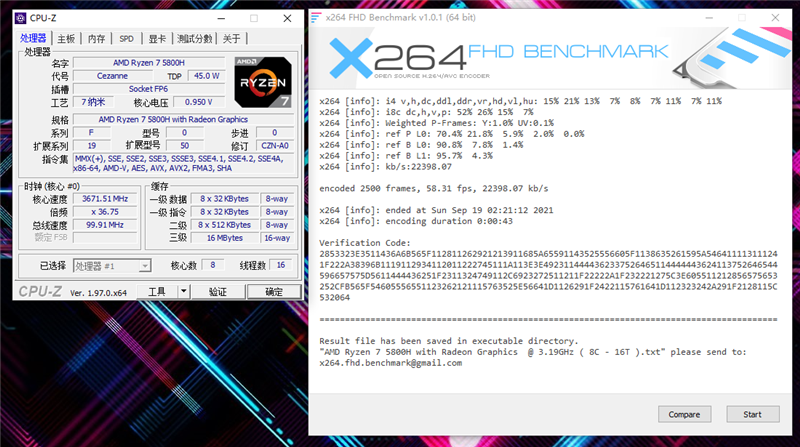Open the SPD tab in CPU-Z
The width and height of the screenshot is (800, 447).
pyautogui.click(x=126, y=39)
